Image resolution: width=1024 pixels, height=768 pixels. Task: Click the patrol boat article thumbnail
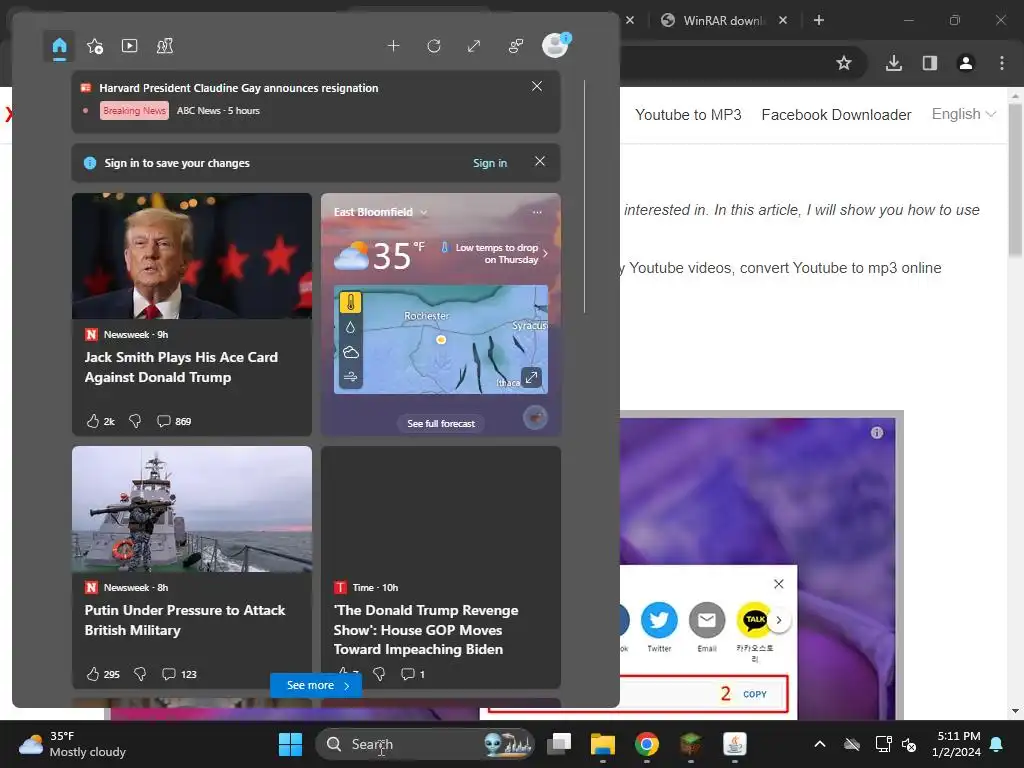click(x=192, y=509)
